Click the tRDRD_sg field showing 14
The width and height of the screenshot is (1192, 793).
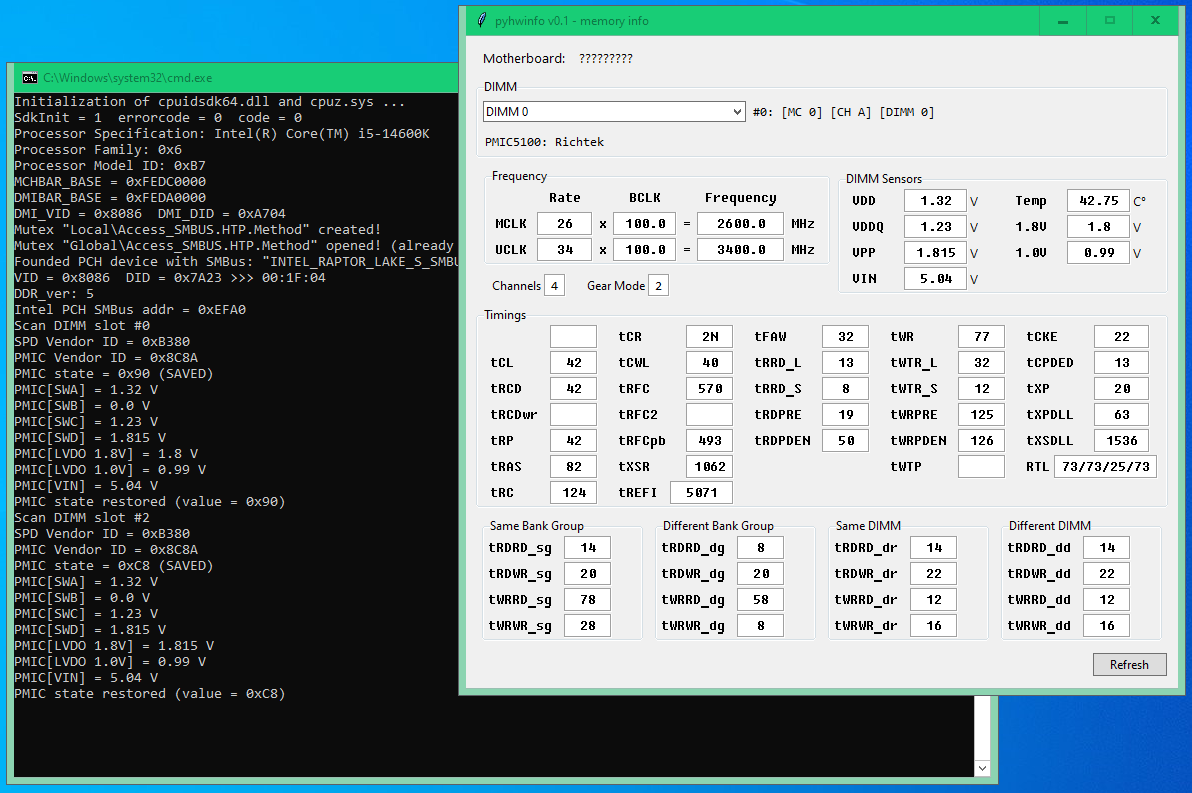point(588,547)
